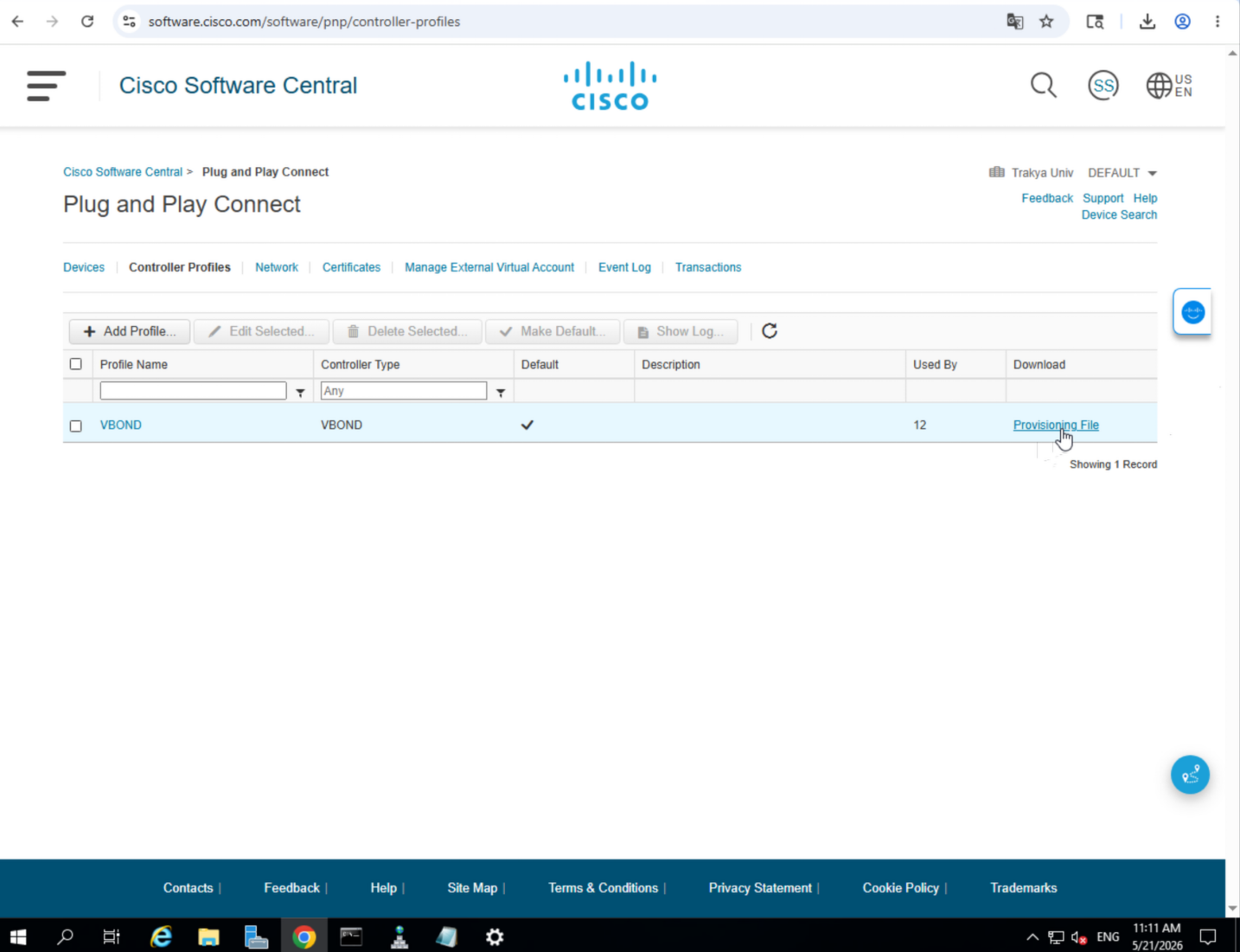Click Show Log button

pos(681,331)
